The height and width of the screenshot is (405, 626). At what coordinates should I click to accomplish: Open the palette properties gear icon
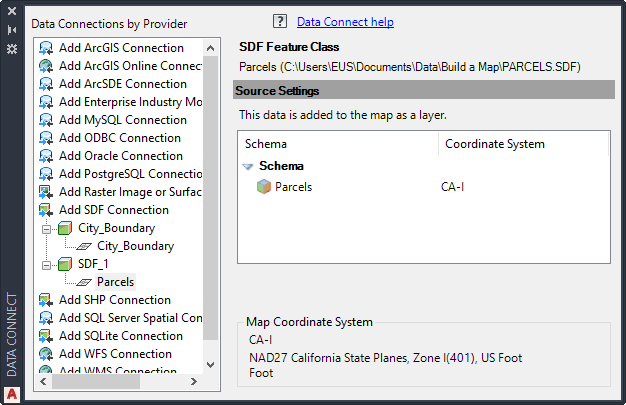12,48
